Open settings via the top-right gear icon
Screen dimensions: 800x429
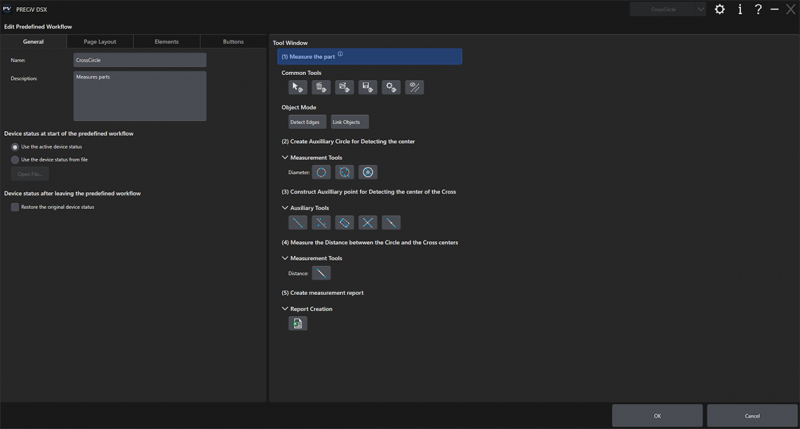pyautogui.click(x=720, y=9)
